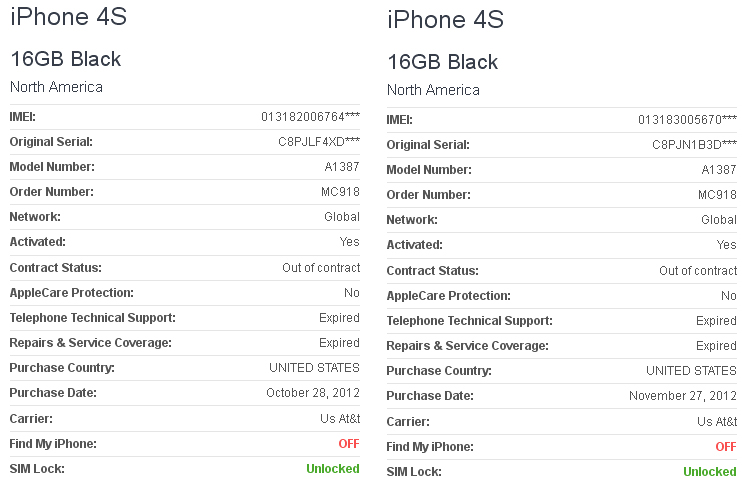Click serial number C8PJN1B3D***
742x479 pixels.
pyautogui.click(x=694, y=145)
